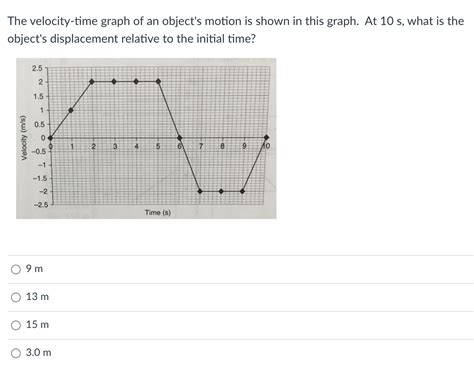474x375 pixels.
Task: Click the diamond marker at 7 s, -2 m/s
Action: 200,191
